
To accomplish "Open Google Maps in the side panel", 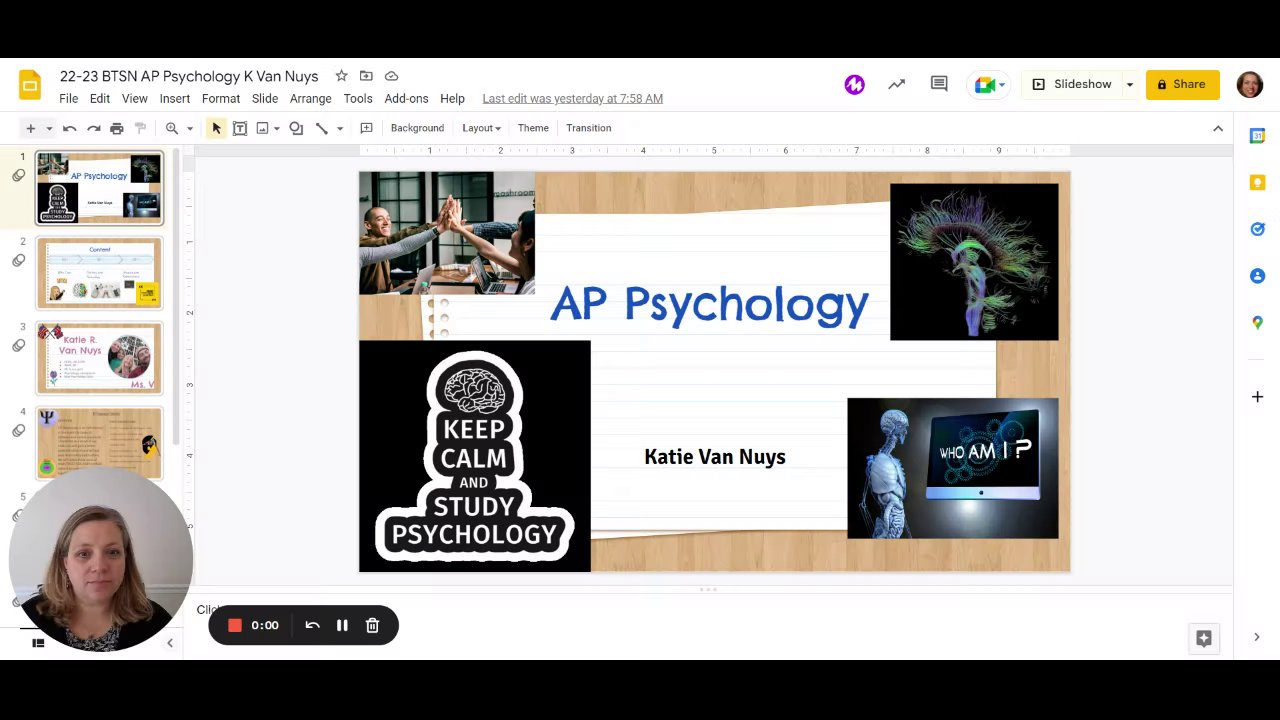I will [x=1258, y=322].
